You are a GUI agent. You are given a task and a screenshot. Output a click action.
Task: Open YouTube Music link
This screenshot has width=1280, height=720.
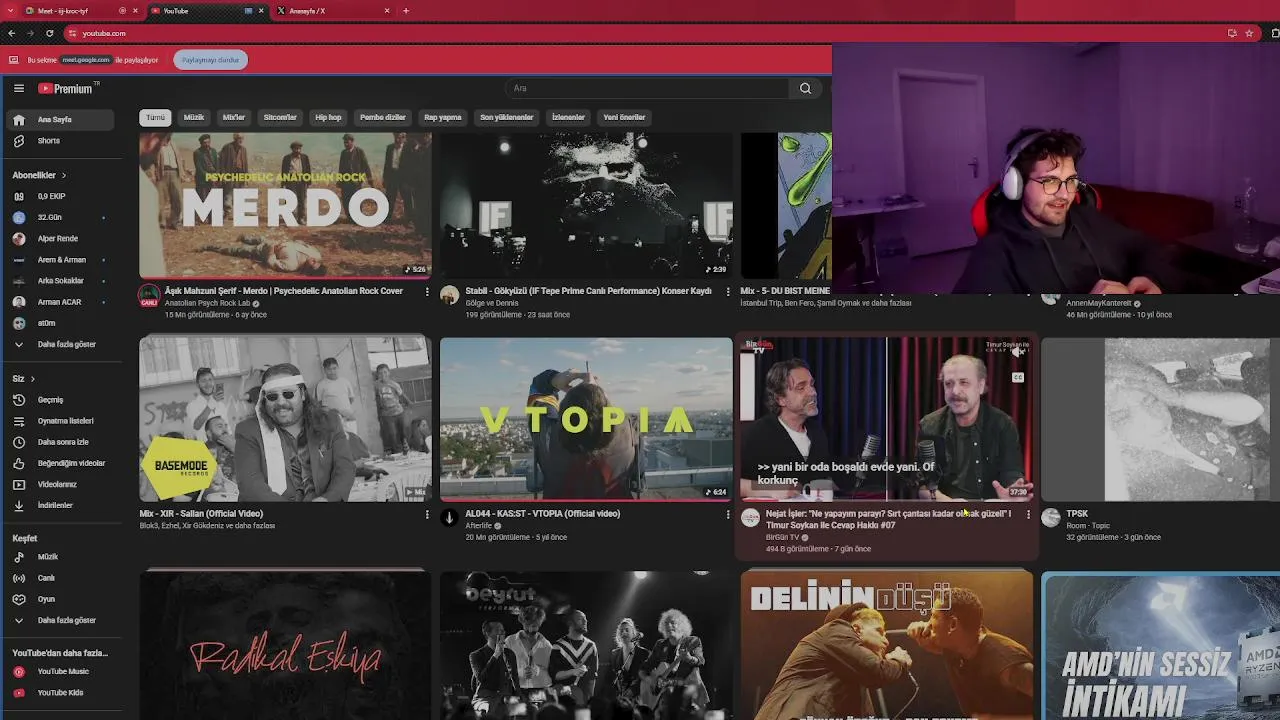coord(60,672)
